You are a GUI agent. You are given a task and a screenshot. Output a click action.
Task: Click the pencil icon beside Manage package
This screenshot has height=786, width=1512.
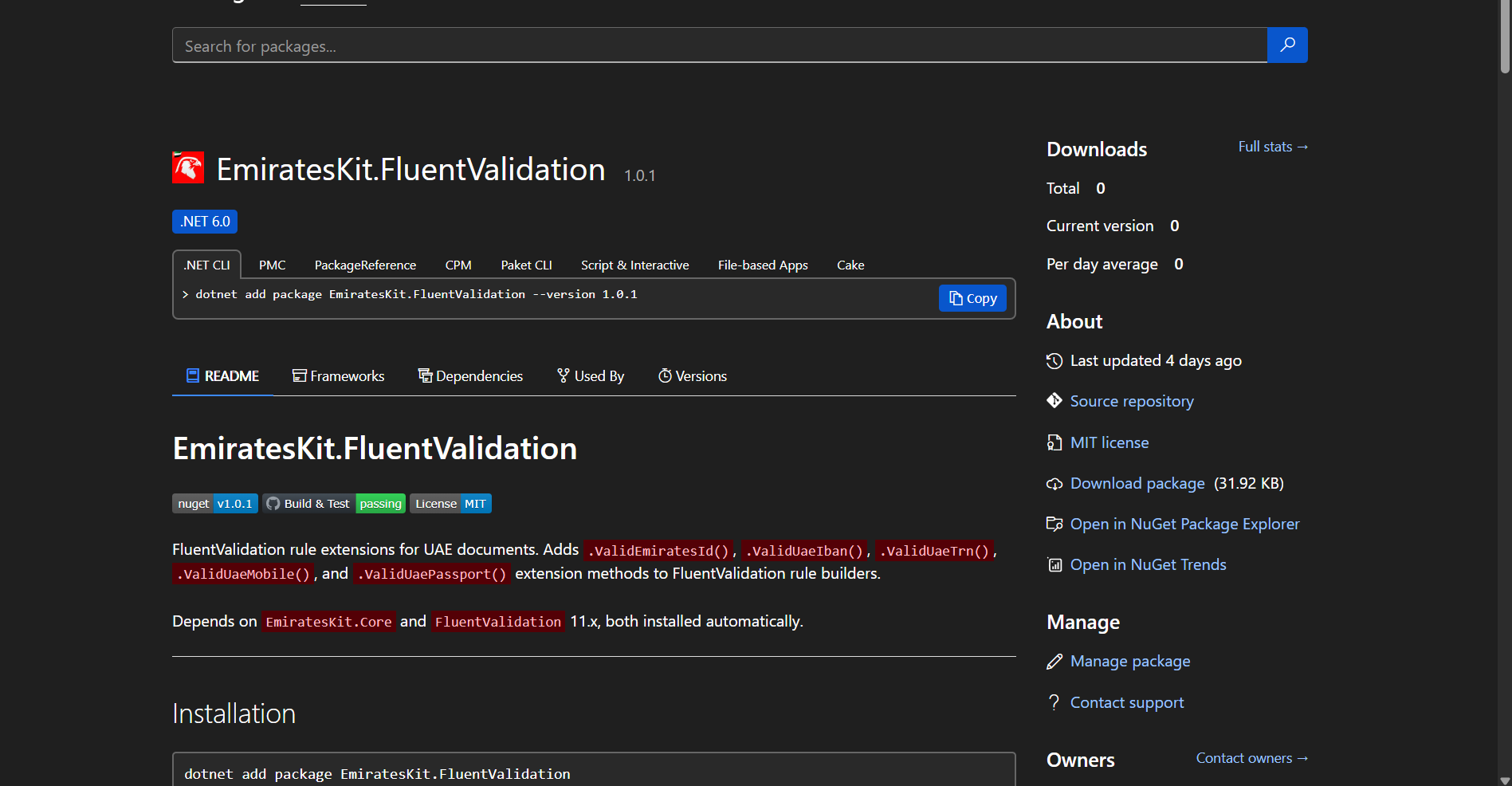(x=1054, y=662)
